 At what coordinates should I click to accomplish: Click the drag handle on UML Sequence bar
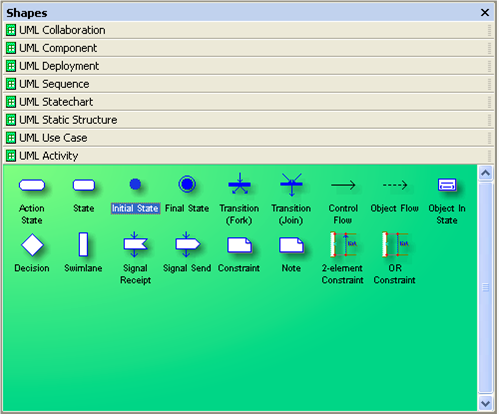[489, 84]
